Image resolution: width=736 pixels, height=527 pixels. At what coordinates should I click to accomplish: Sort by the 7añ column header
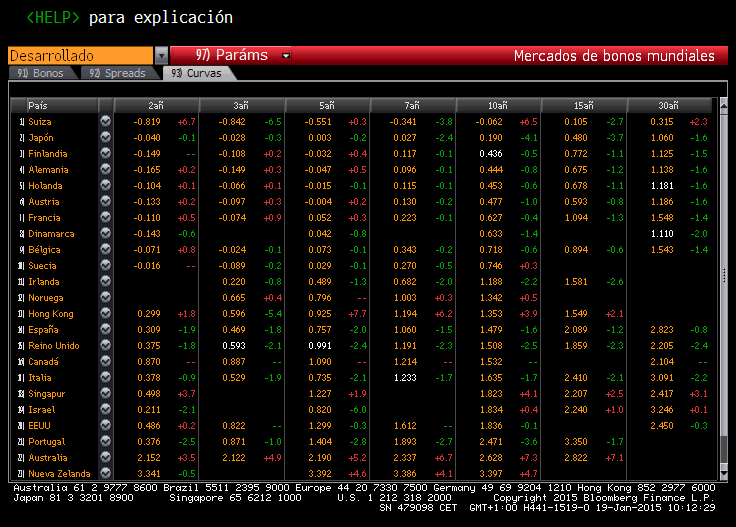[412, 106]
